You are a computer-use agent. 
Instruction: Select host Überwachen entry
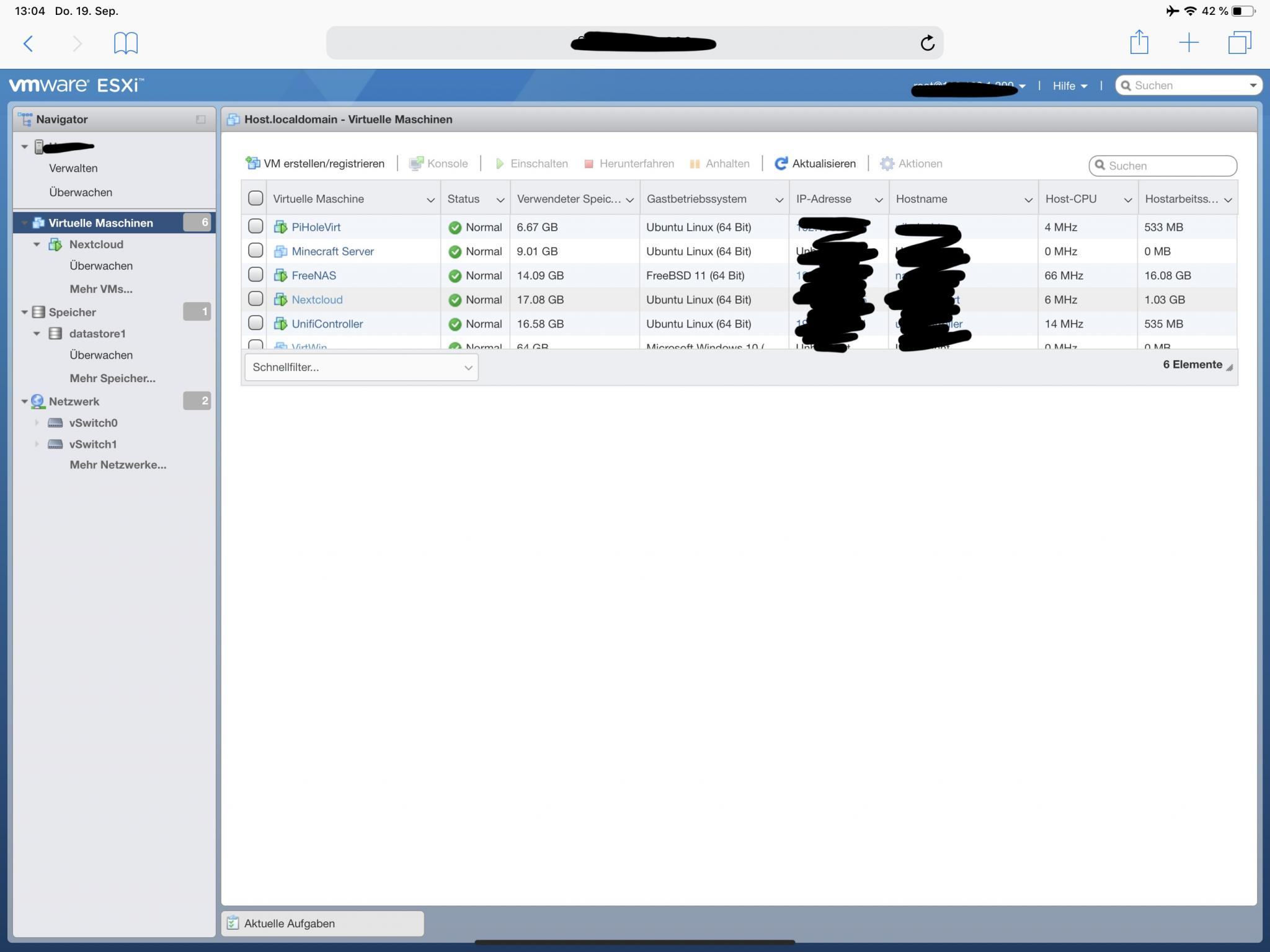pos(81,192)
